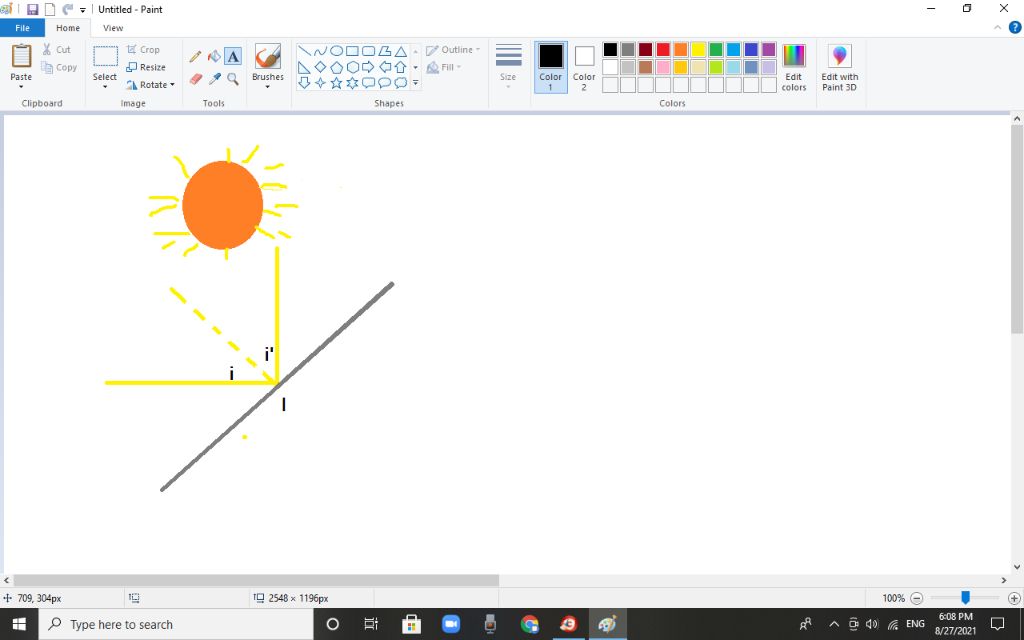This screenshot has height=640, width=1024.
Task: Choose the Right arrow shape
Action: 368,67
